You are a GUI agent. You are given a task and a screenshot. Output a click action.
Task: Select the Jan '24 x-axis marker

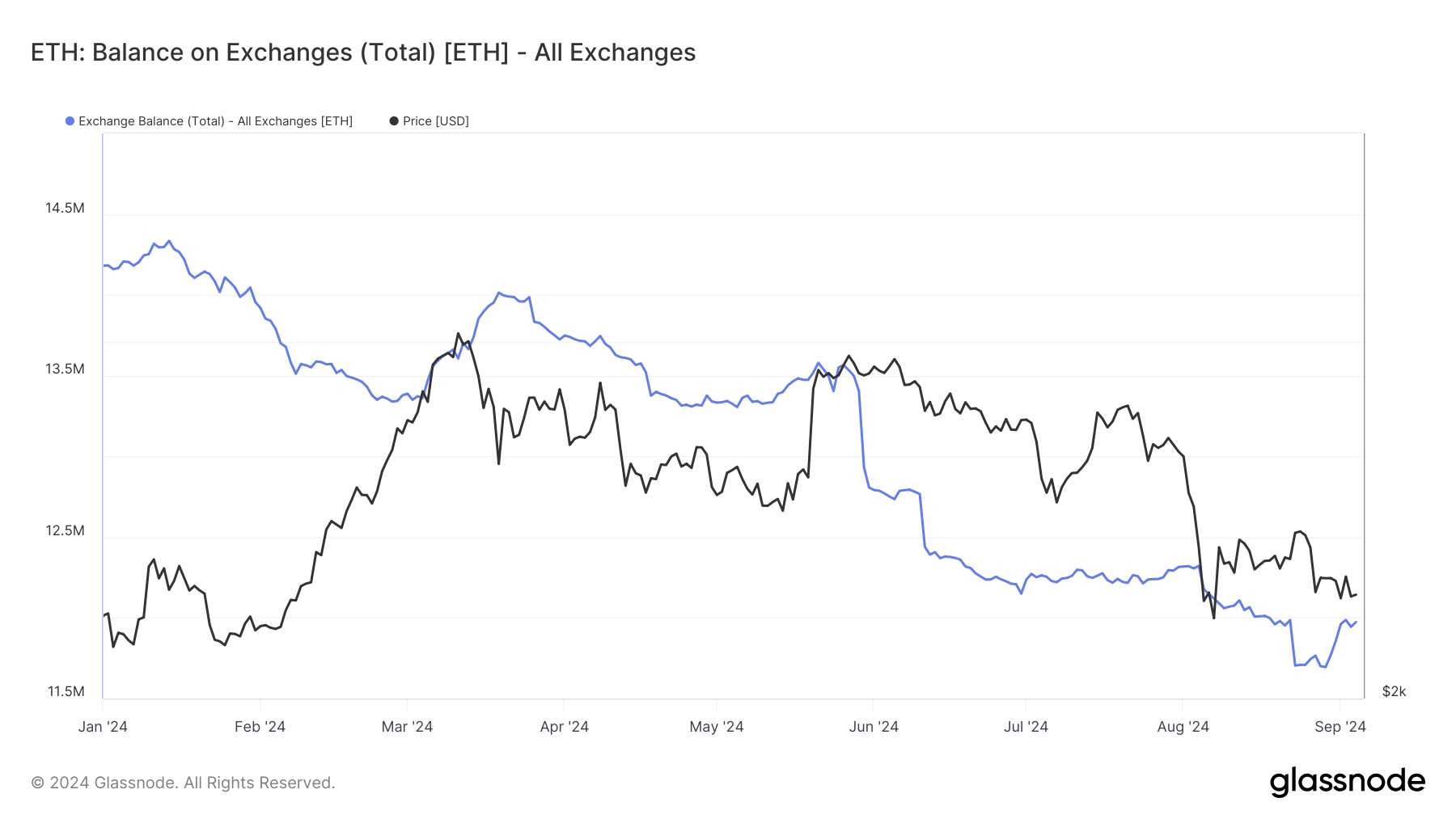(x=103, y=727)
